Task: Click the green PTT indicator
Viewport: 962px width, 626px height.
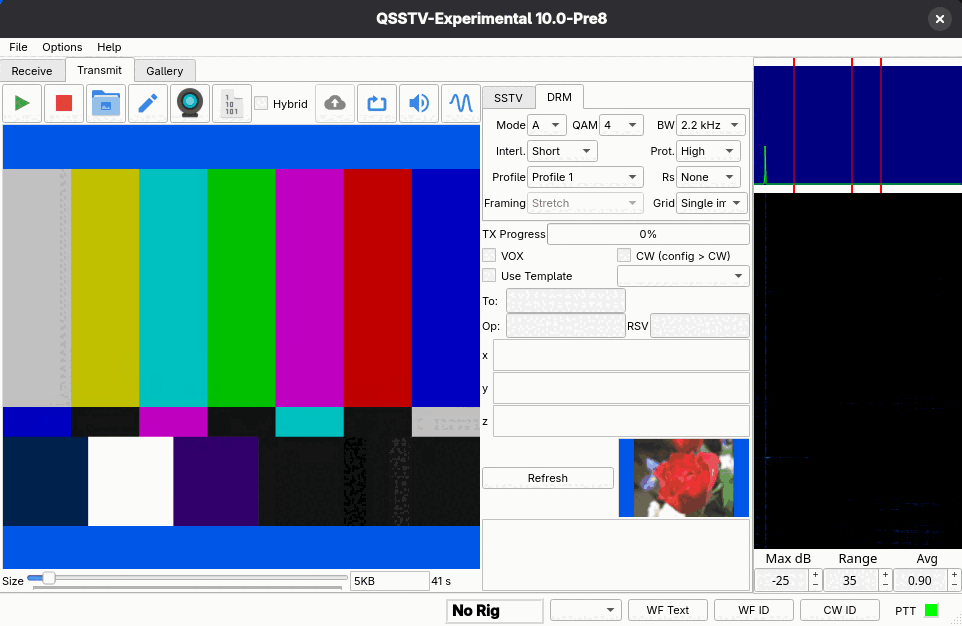Action: click(931, 610)
